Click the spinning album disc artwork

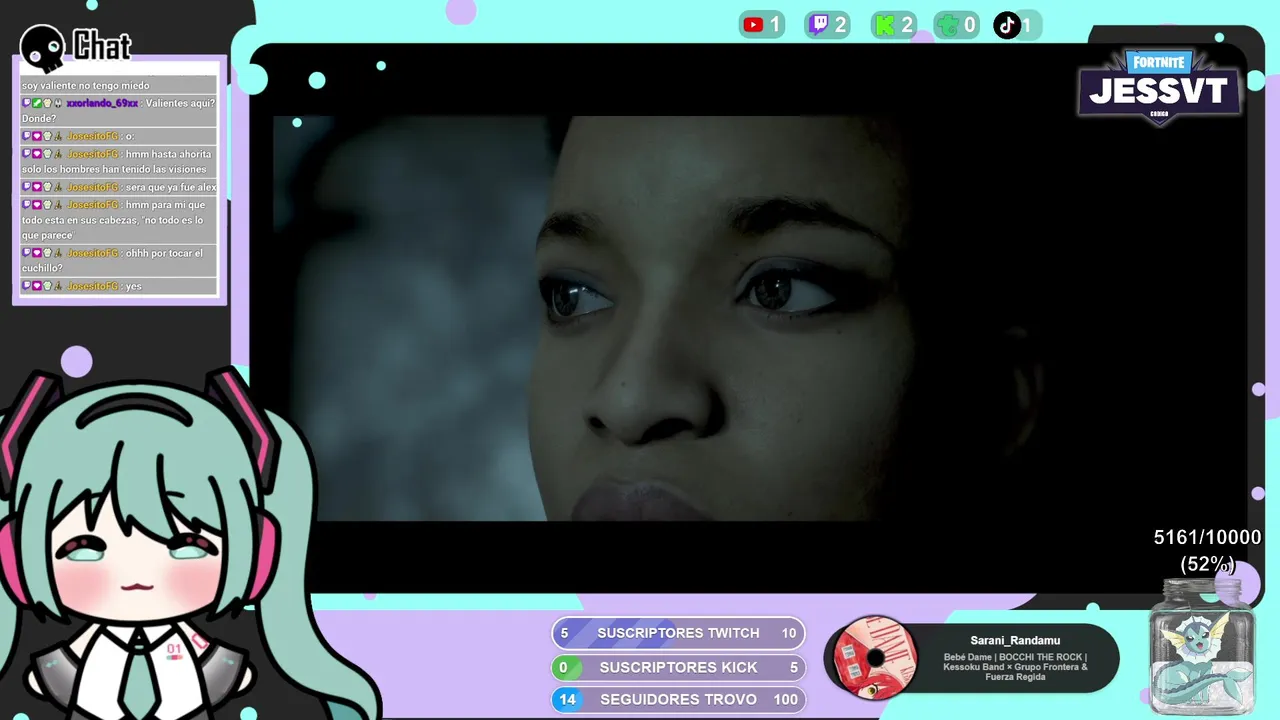875,657
